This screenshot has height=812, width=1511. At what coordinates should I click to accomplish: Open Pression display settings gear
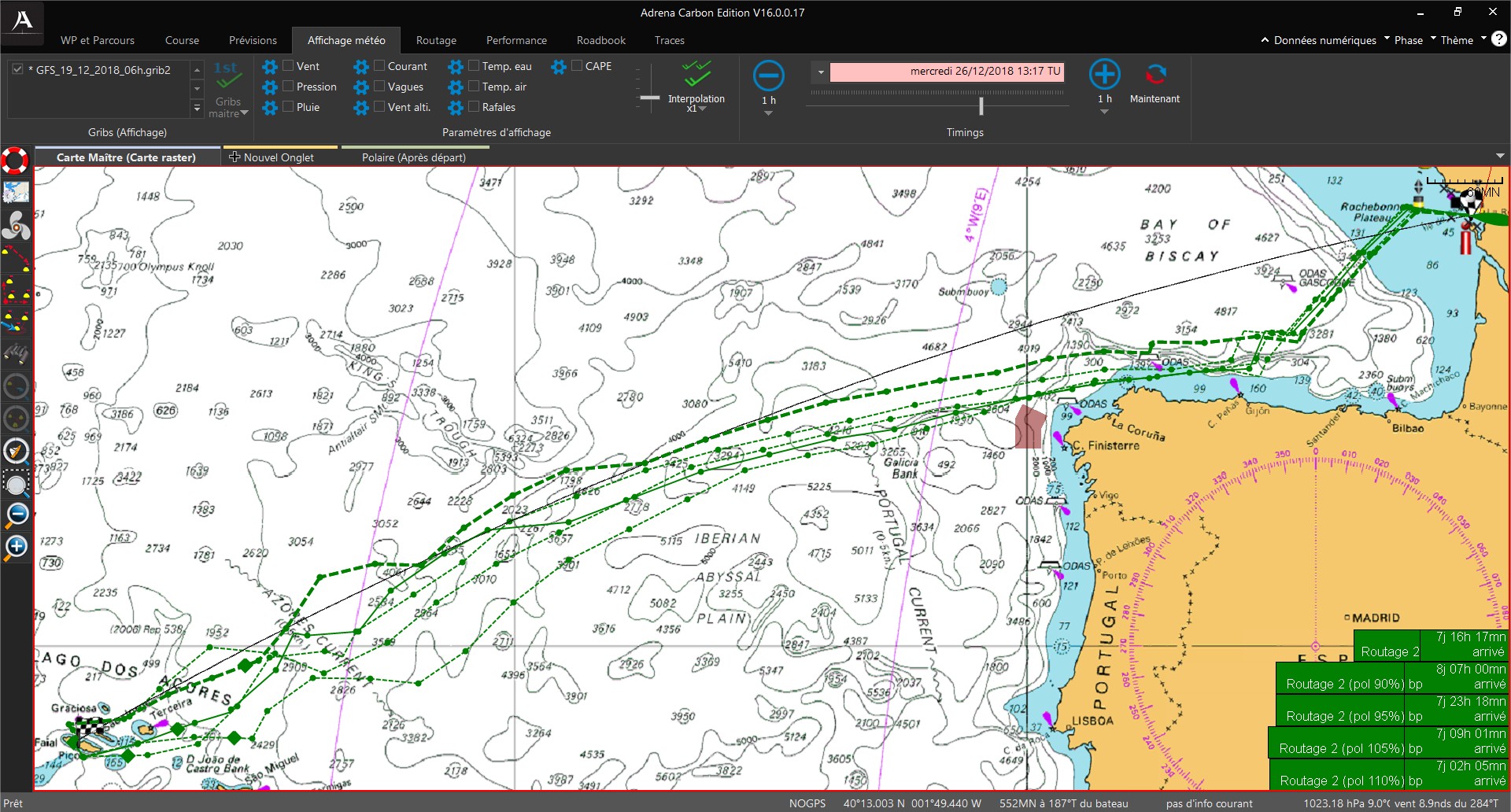(270, 87)
